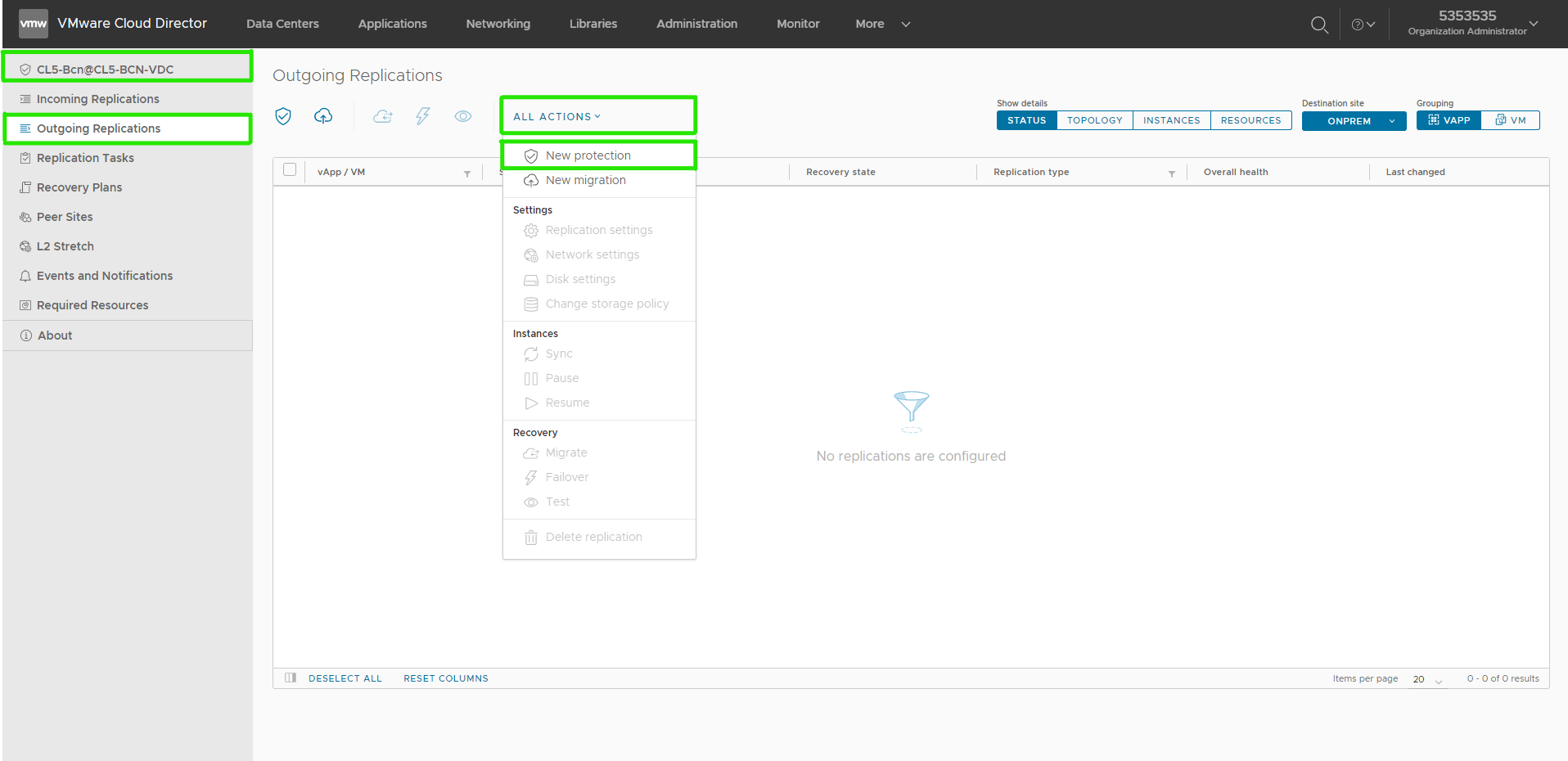Select Delete replication menu entry
Viewport: 1568px width, 761px height.
point(599,537)
